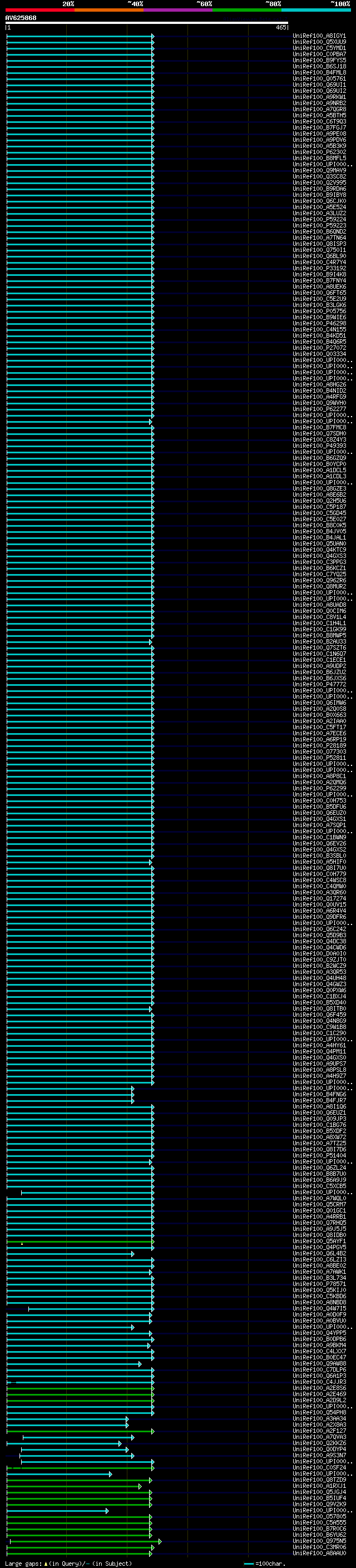Screen dimensions: 356x1568
Task: Select label UniRef100_B6YUG2
Action: click(319, 1535)
